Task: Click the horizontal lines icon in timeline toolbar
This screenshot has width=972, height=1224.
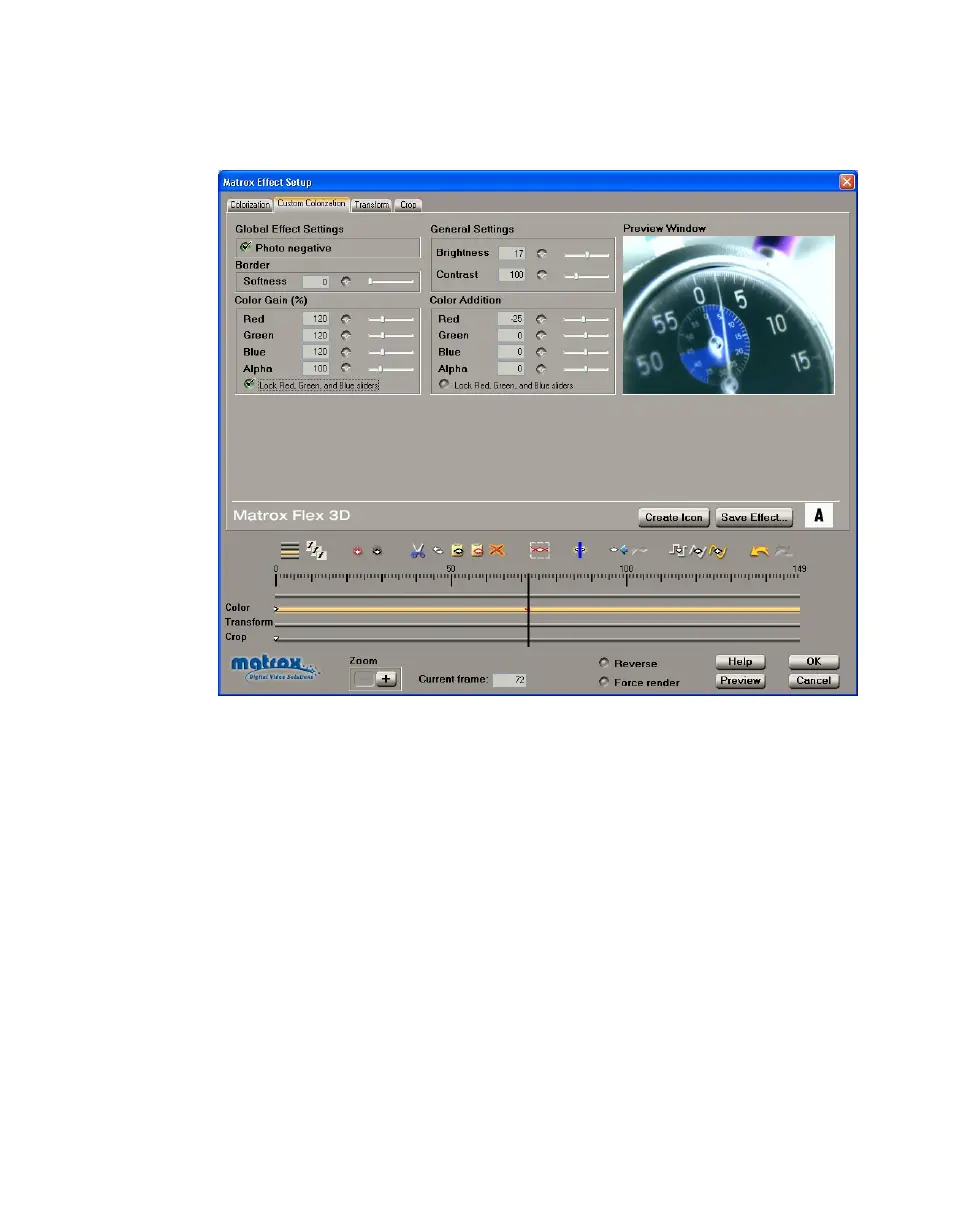Action: point(290,550)
